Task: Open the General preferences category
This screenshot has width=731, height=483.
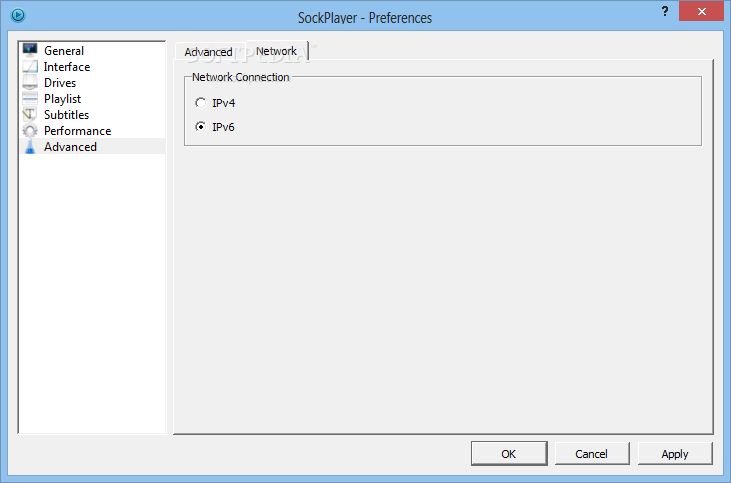Action: [92, 50]
